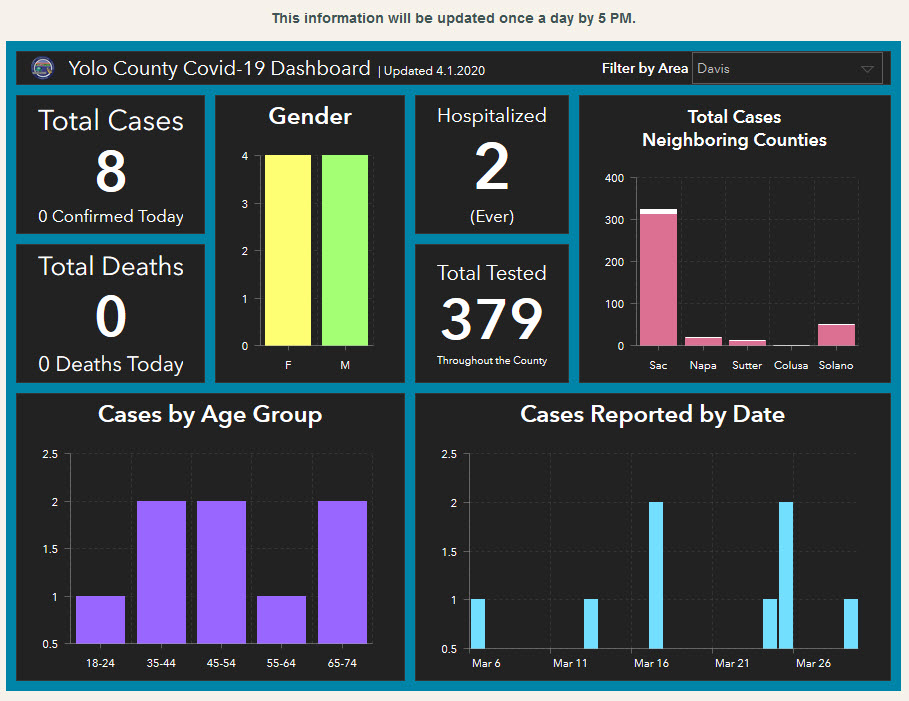This screenshot has height=701, width=909.
Task: Click the yellow female bar in Gender chart
Action: coord(288,250)
